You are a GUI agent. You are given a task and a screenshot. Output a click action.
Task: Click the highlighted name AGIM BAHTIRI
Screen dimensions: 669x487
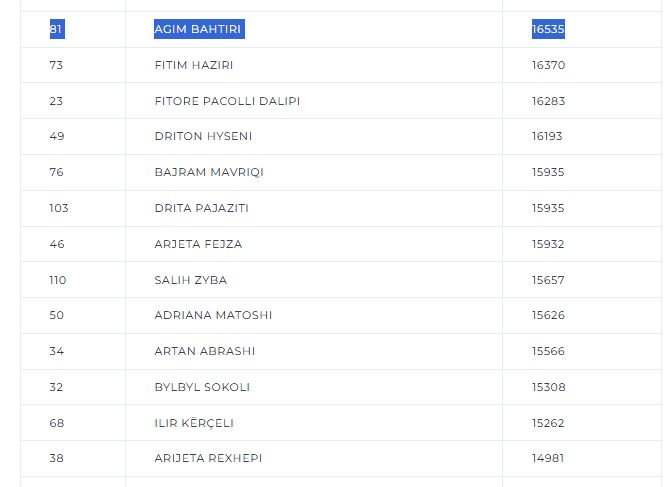click(198, 30)
